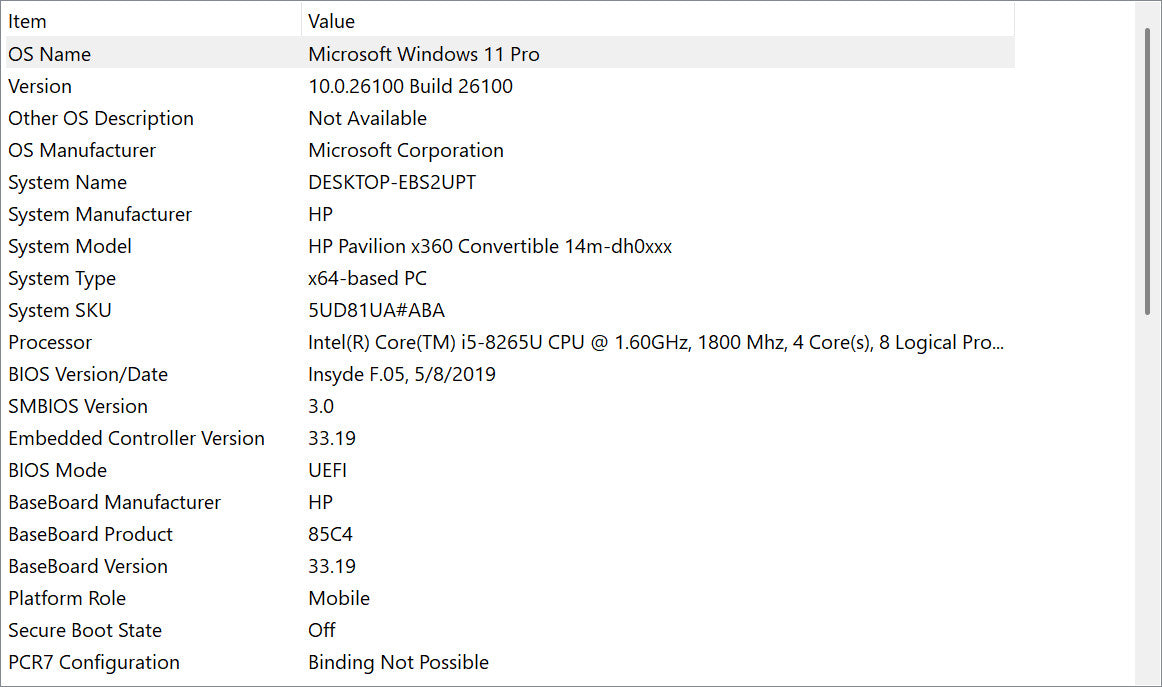
Task: Select the System Type row
Action: tap(62, 278)
